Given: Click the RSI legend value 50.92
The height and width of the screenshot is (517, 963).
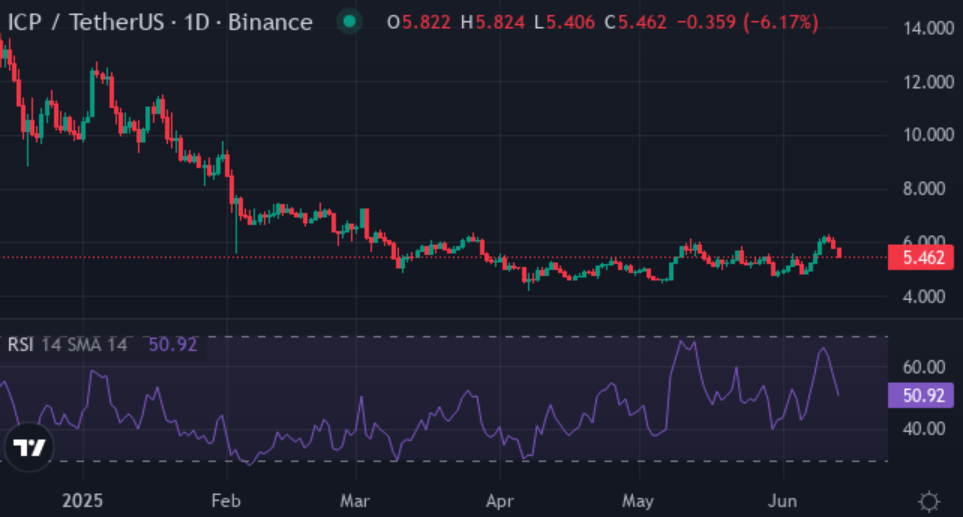Looking at the screenshot, I should pos(173,345).
